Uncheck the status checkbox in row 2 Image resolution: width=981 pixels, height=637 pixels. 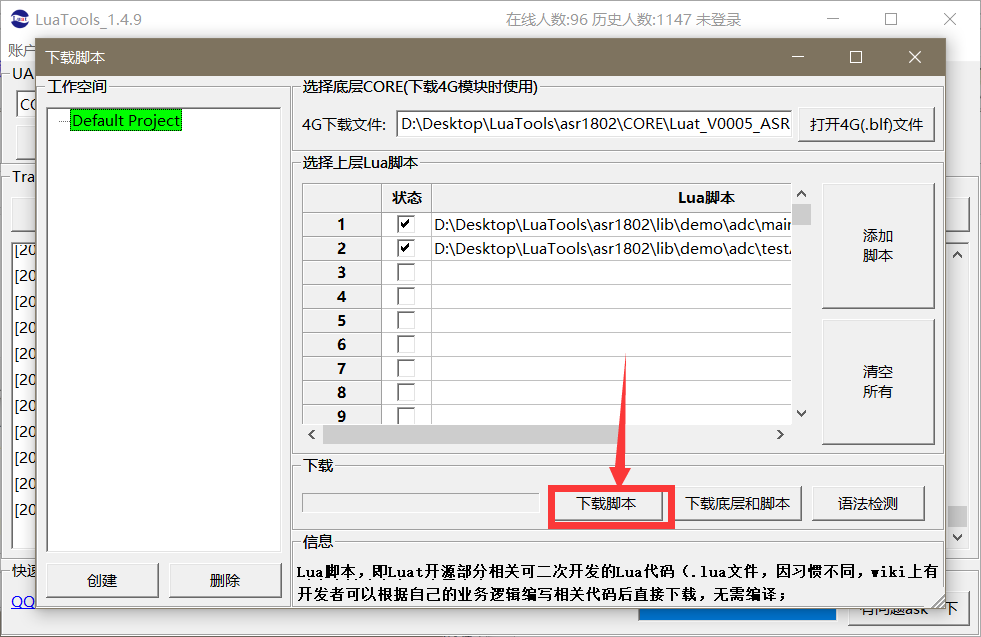click(406, 248)
